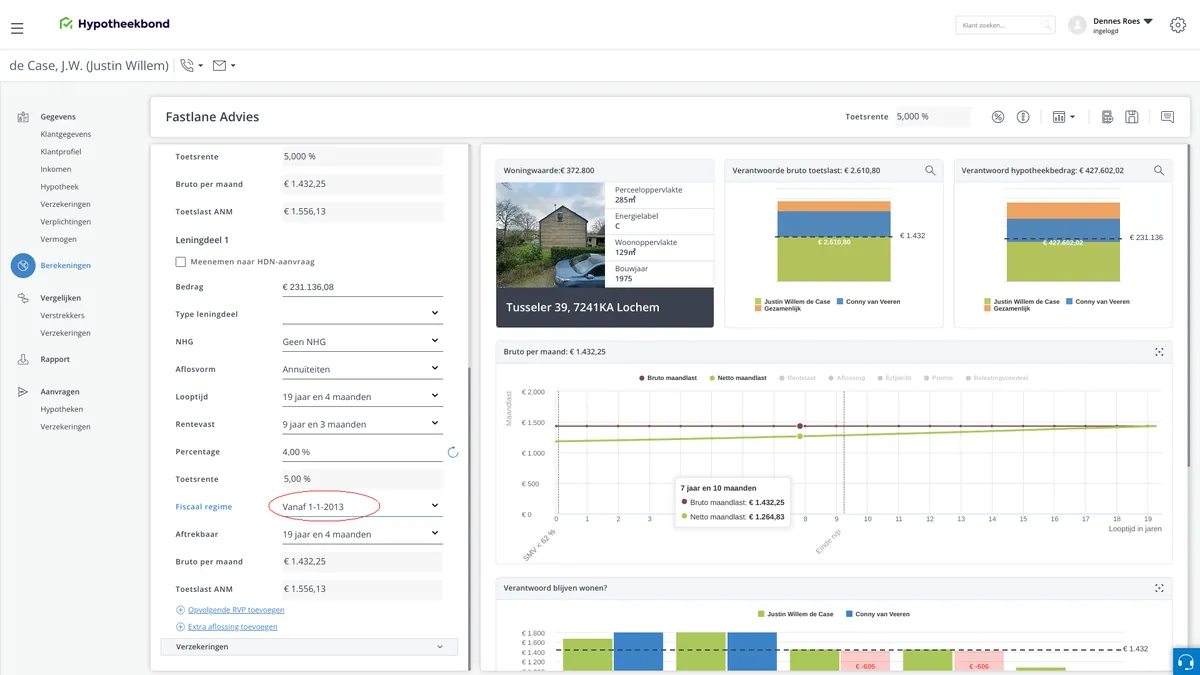Expand the Verzekeringen section
This screenshot has width=1200, height=675.
[309, 647]
